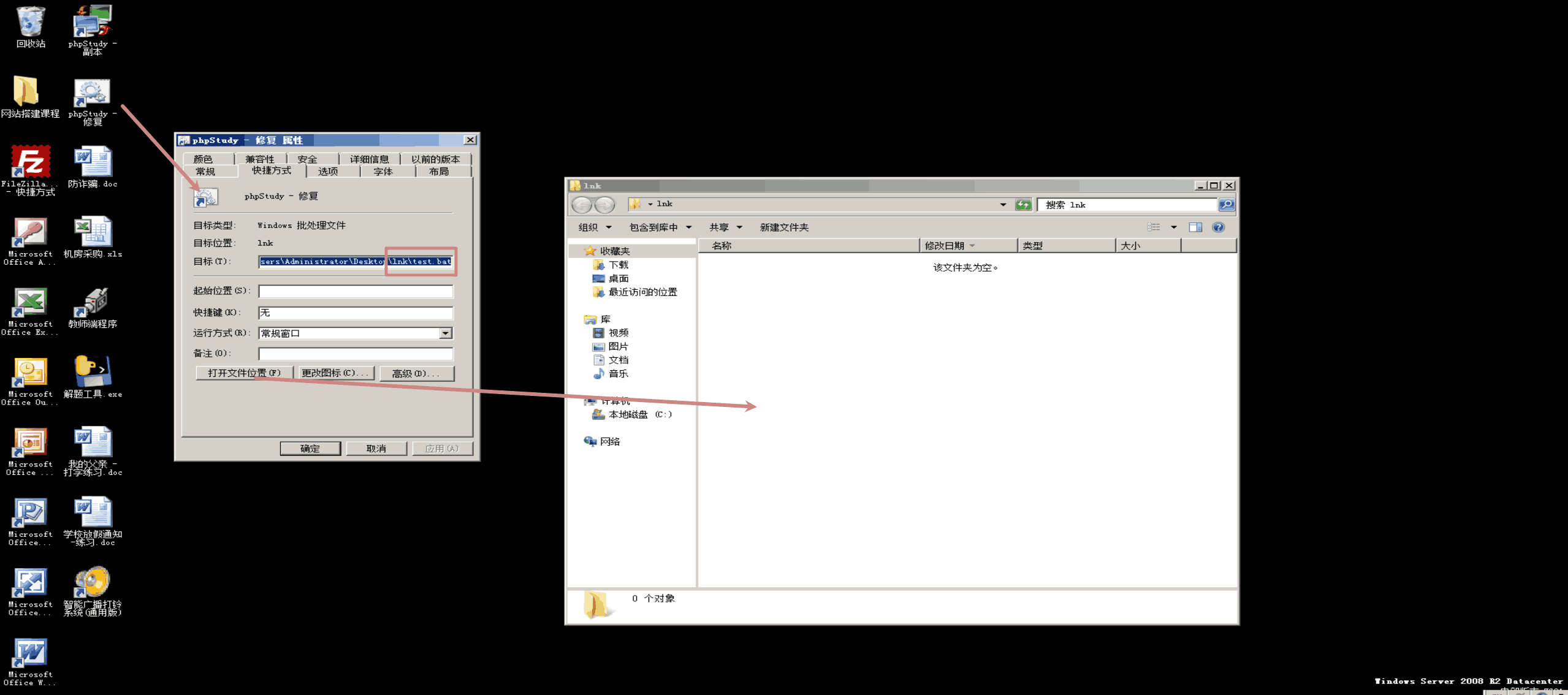Open 机房采购.xls spreadsheet icon
The width and height of the screenshot is (1568, 695).
[92, 232]
